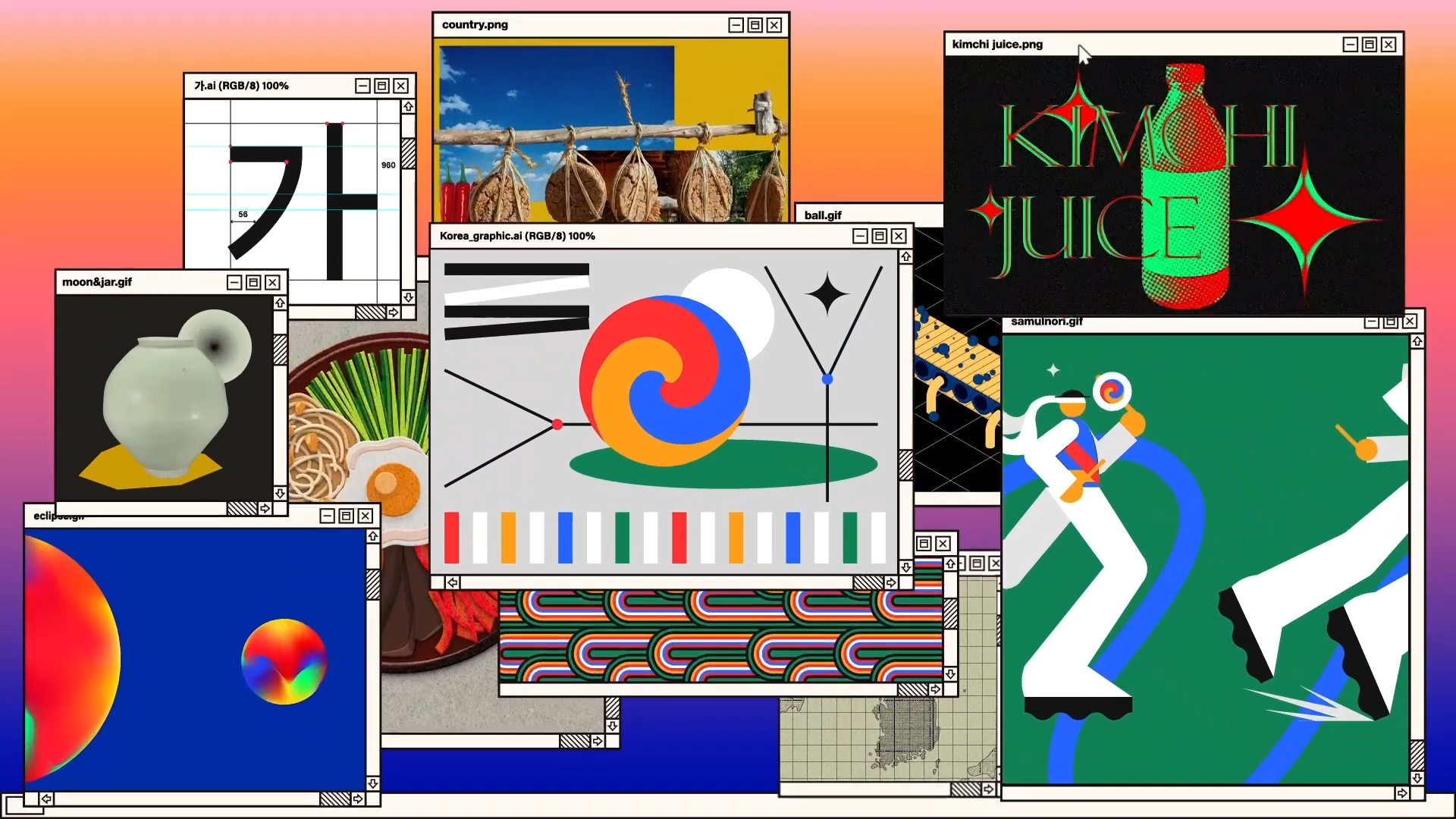Close the moon&jar.gif window
The image size is (1456, 819).
272,282
